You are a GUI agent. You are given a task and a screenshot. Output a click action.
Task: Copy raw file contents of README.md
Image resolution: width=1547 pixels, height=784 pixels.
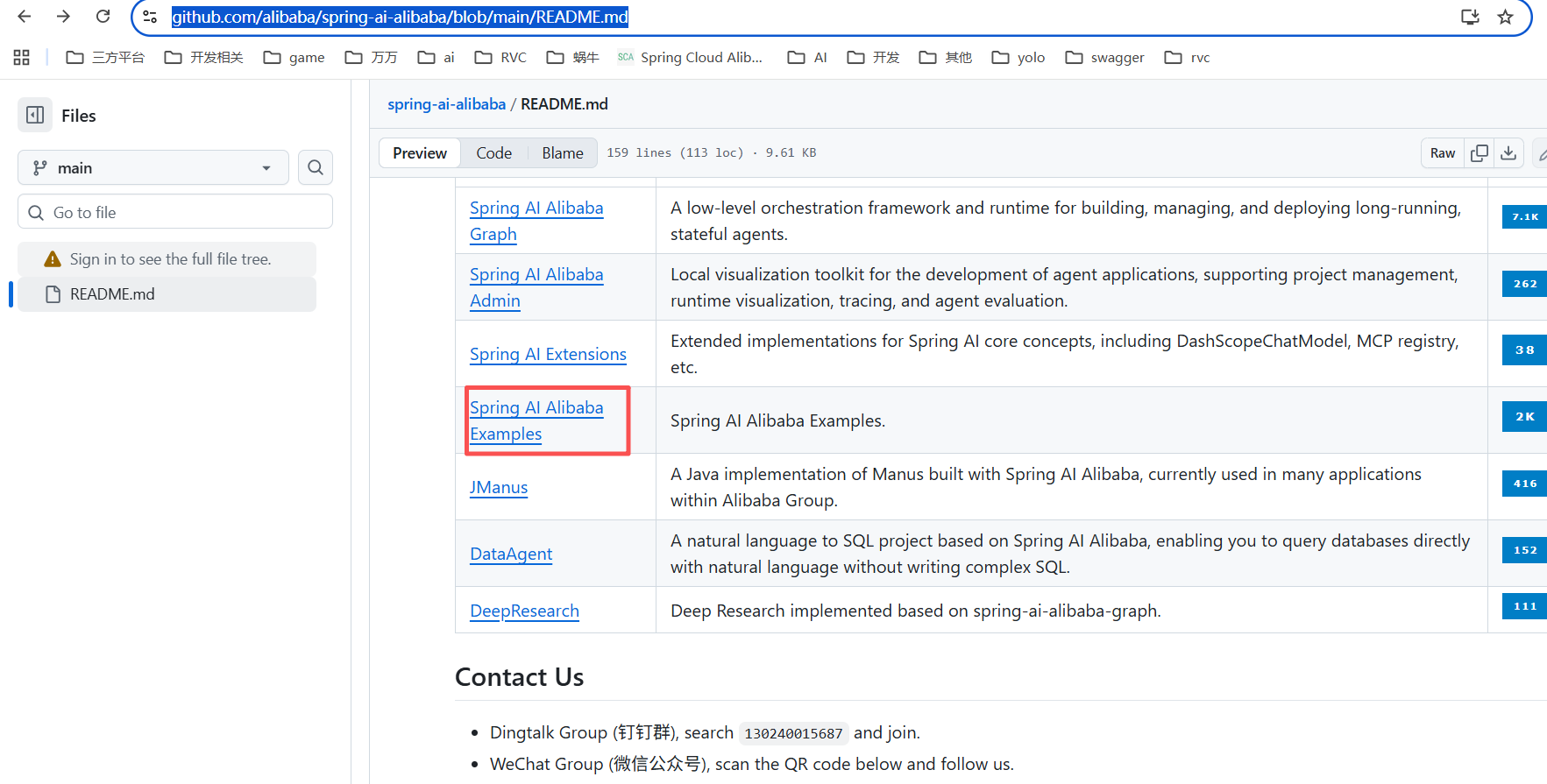pyautogui.click(x=1480, y=153)
